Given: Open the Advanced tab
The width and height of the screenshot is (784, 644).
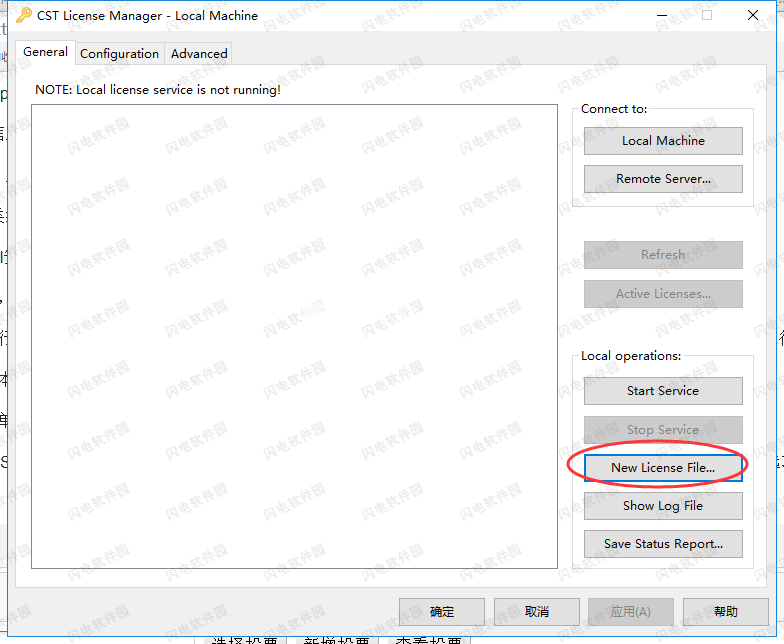Looking at the screenshot, I should [x=199, y=54].
